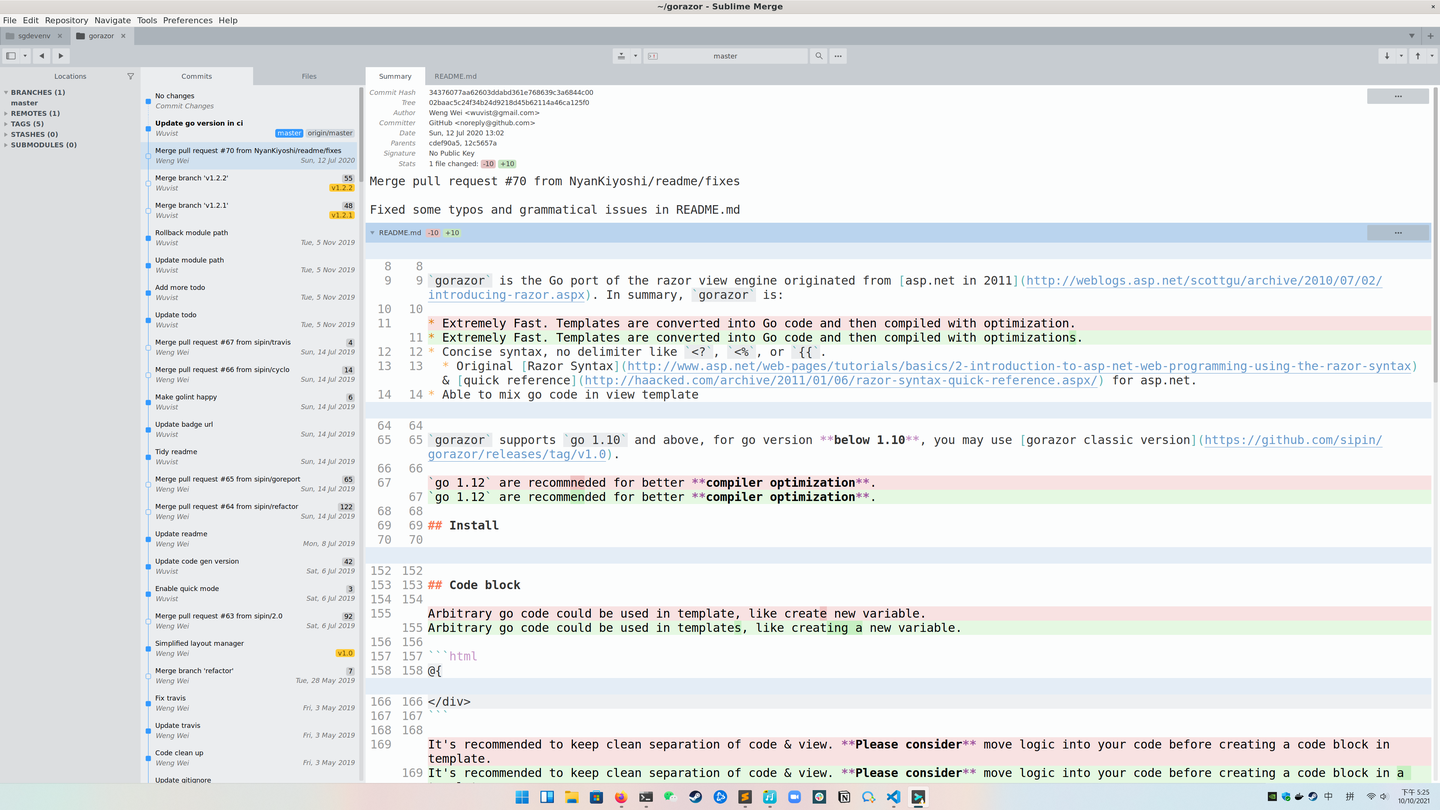Open the search icon near the branch field
This screenshot has width=1440, height=810.
coord(820,55)
